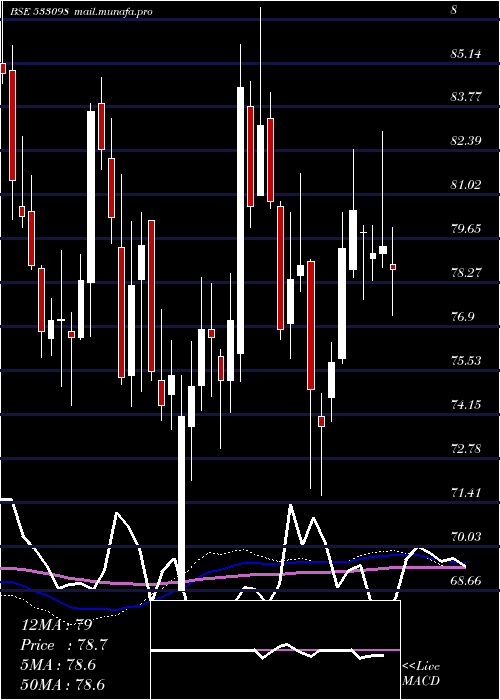
Task: Click the last red candlestick on the right
Action: (393, 267)
